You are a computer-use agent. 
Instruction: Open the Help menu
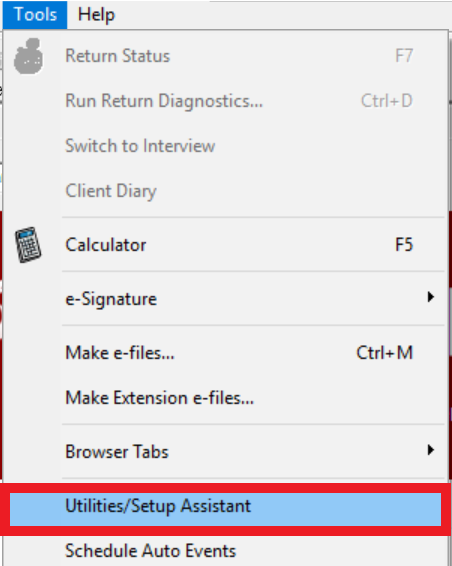[96, 15]
